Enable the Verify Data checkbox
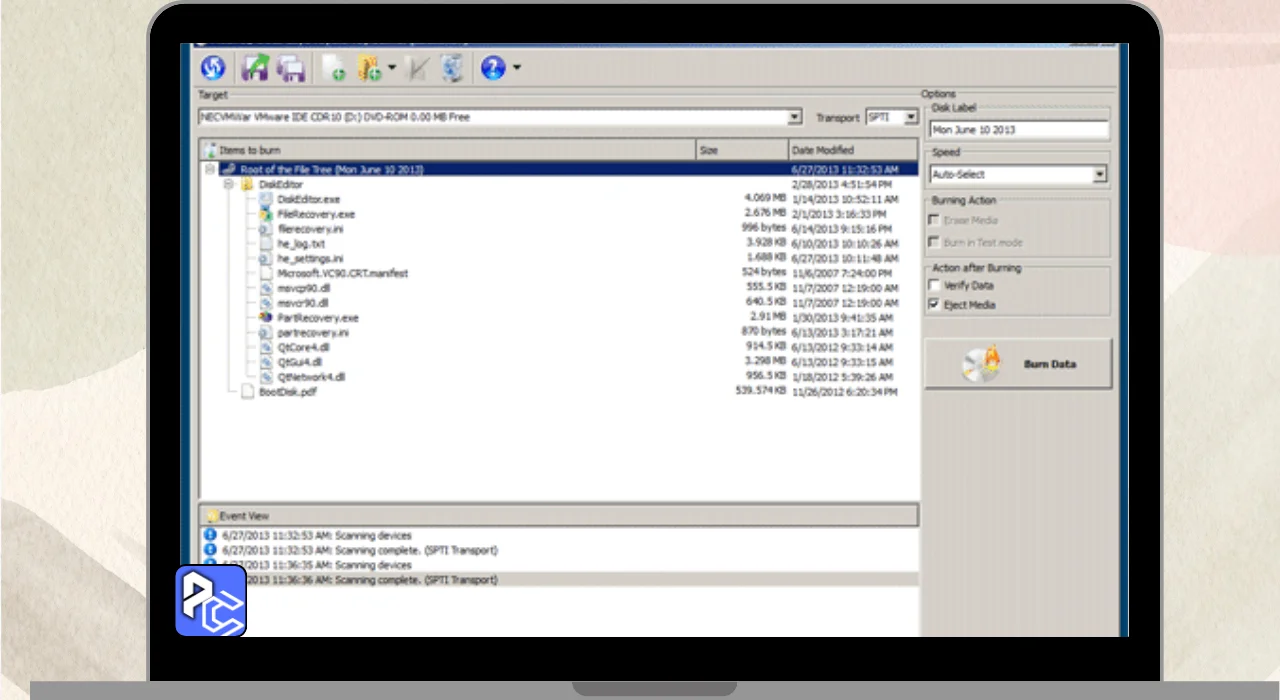 pyautogui.click(x=935, y=286)
